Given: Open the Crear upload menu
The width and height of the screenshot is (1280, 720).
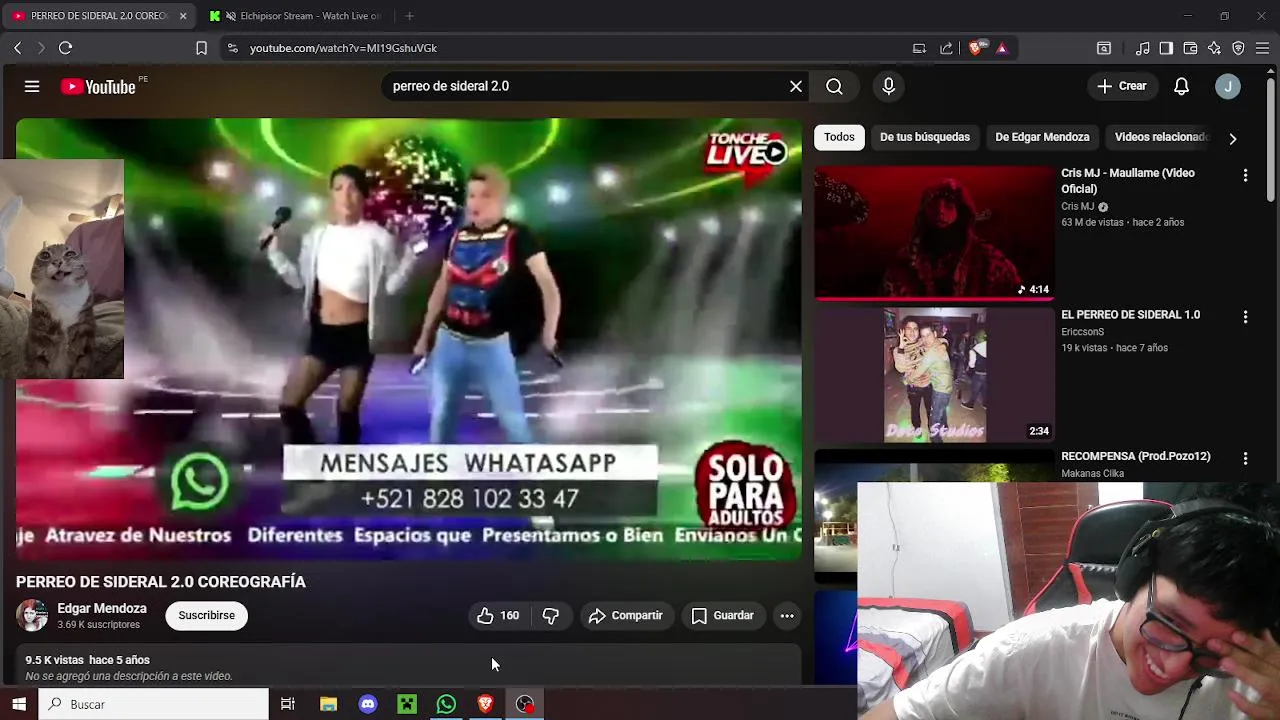Looking at the screenshot, I should tap(1122, 86).
